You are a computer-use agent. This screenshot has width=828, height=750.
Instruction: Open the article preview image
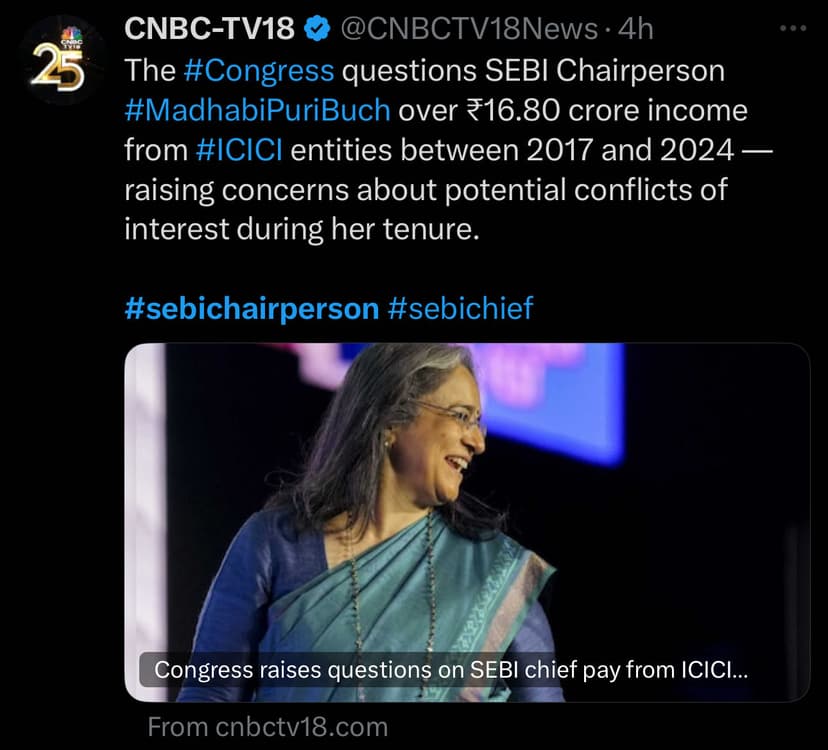coord(466,500)
